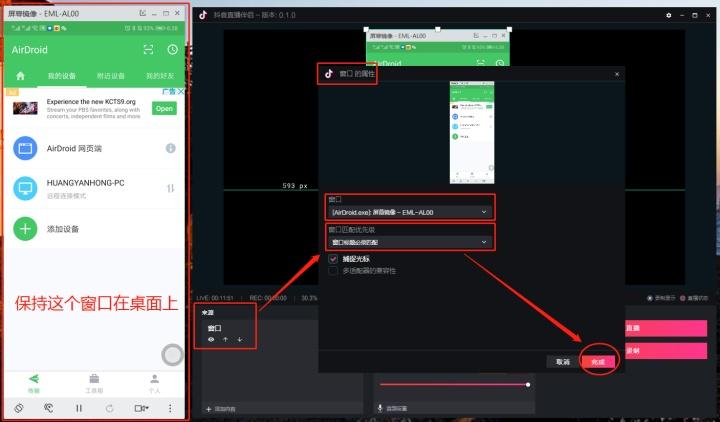Click the pink 录制 record button
720x422 pixels.
click(666, 351)
